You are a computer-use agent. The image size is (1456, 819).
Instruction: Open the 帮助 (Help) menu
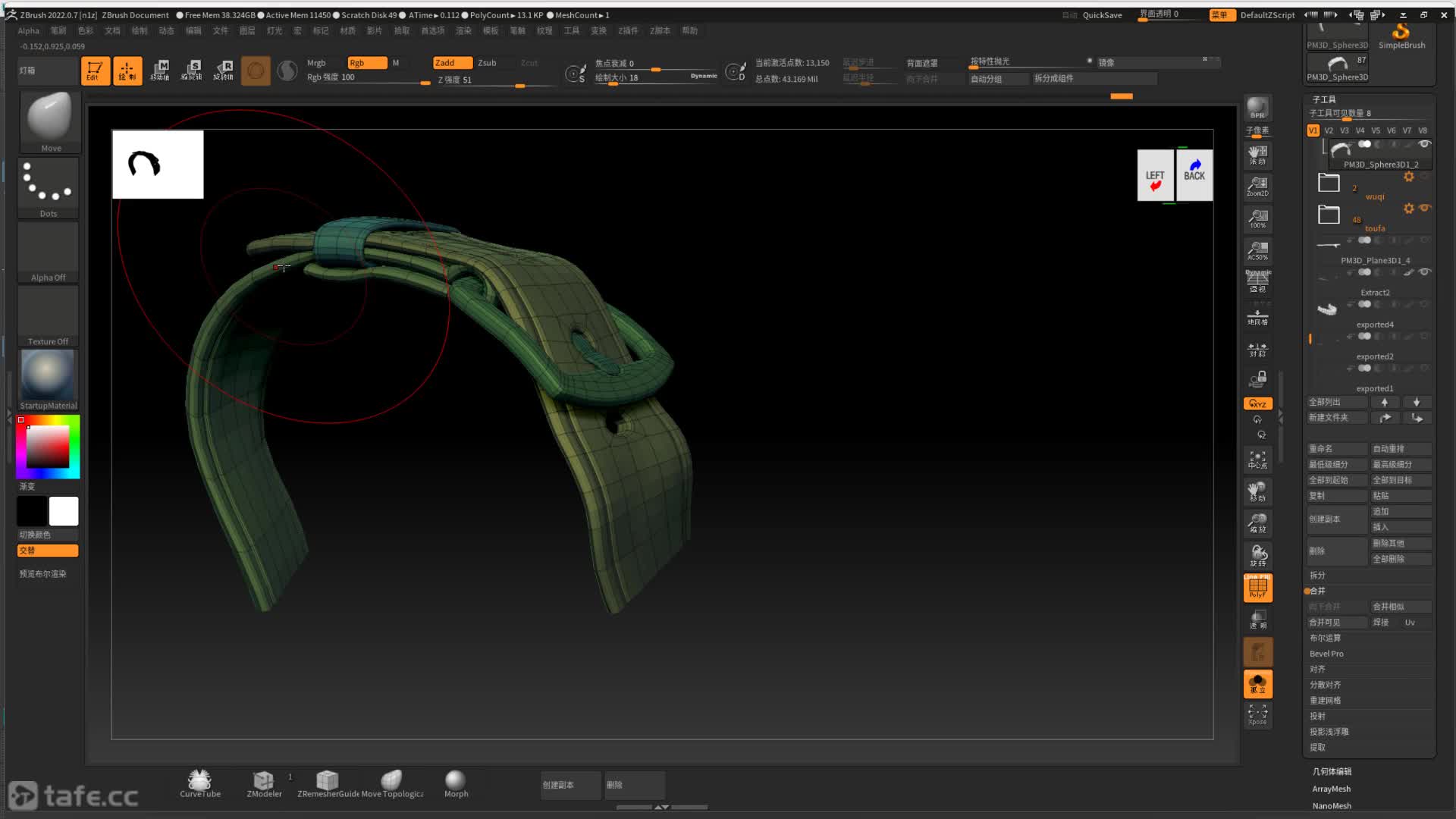point(689,31)
